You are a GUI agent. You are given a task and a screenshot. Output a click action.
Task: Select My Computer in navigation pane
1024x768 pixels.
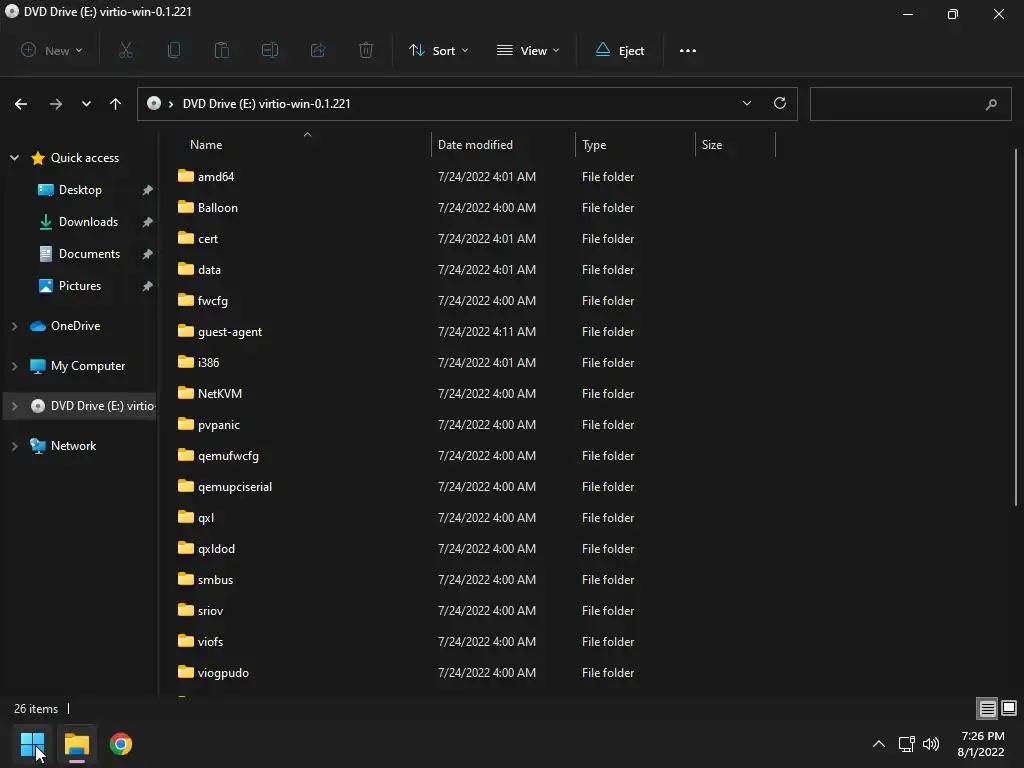[x=88, y=366]
